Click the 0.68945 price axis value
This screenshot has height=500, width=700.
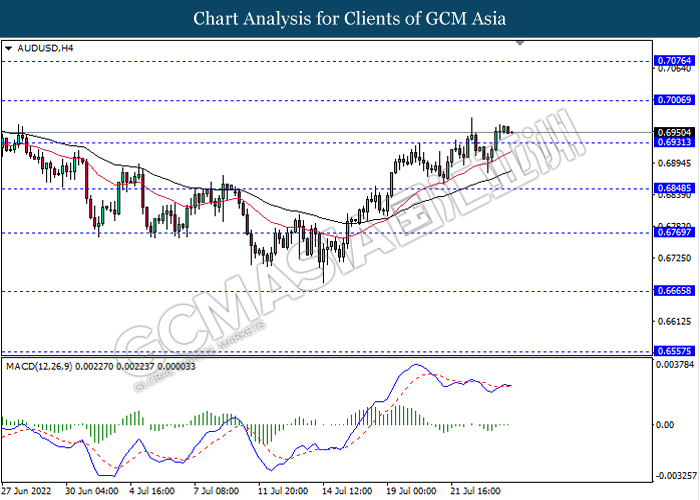tap(675, 163)
